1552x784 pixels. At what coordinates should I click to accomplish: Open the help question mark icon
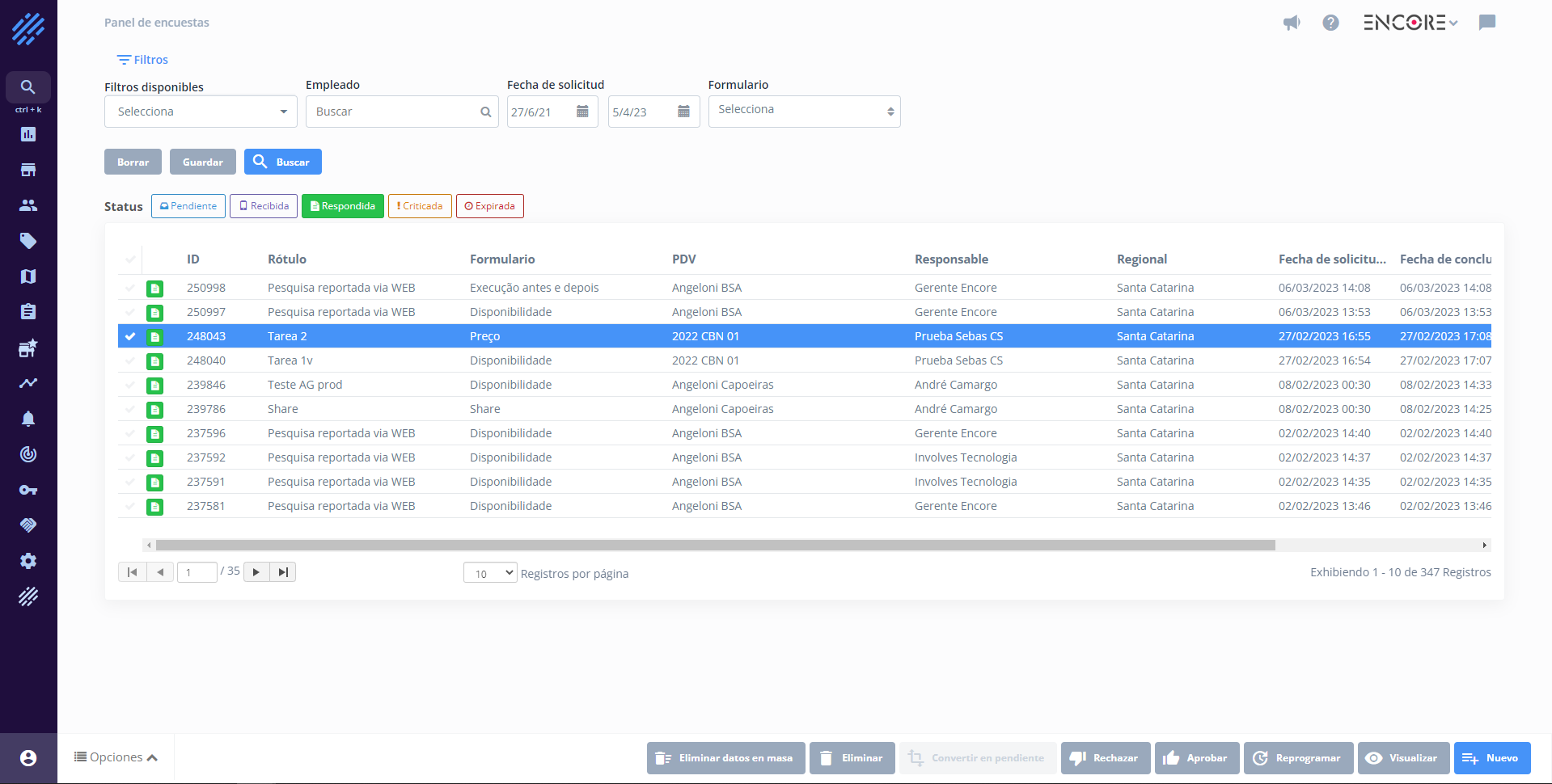click(x=1330, y=23)
